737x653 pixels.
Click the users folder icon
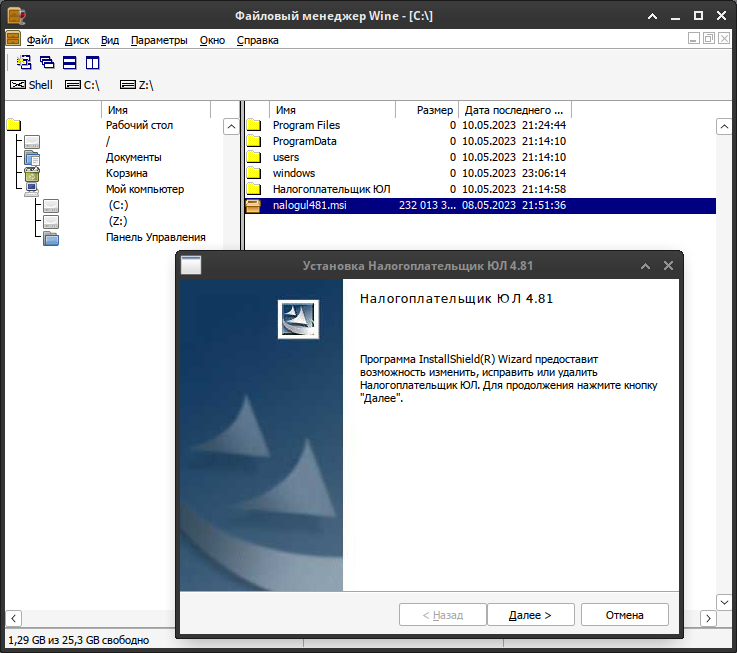pos(254,157)
